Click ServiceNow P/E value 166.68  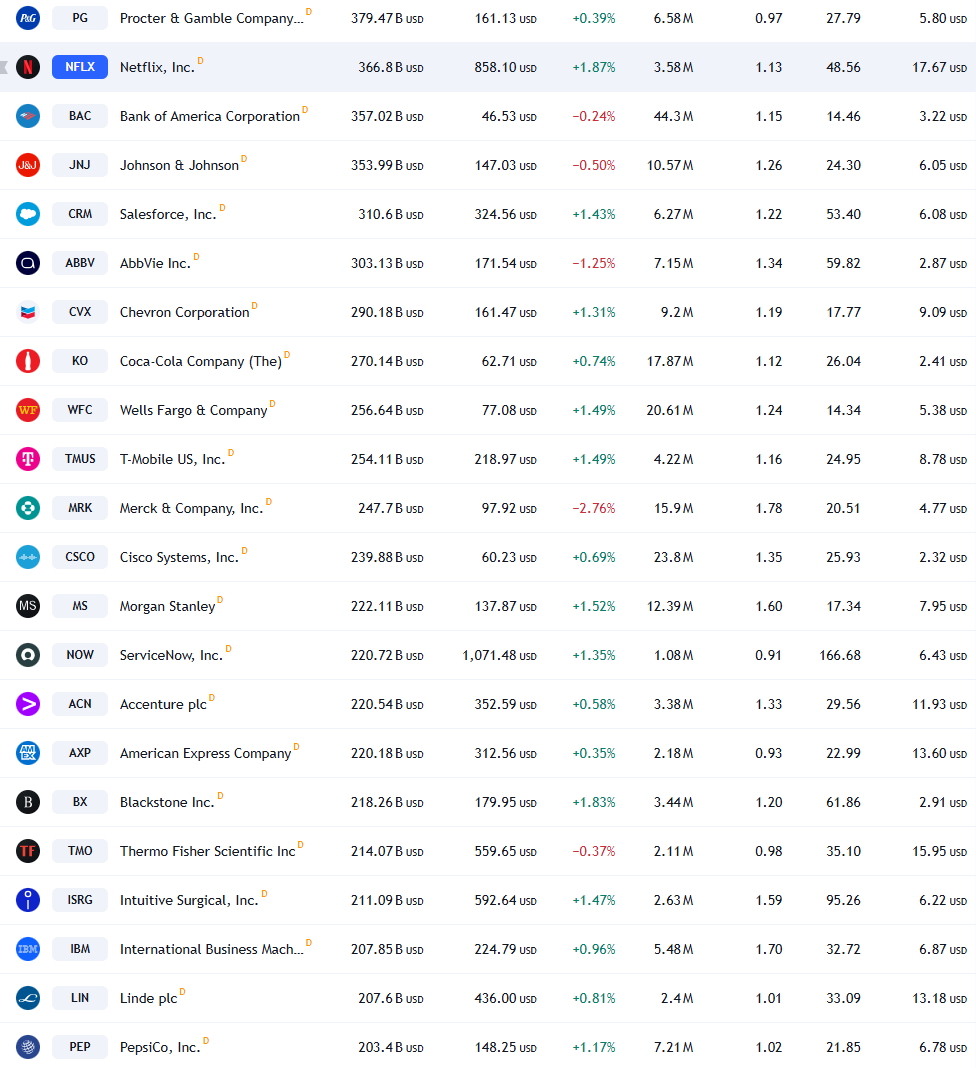840,656
